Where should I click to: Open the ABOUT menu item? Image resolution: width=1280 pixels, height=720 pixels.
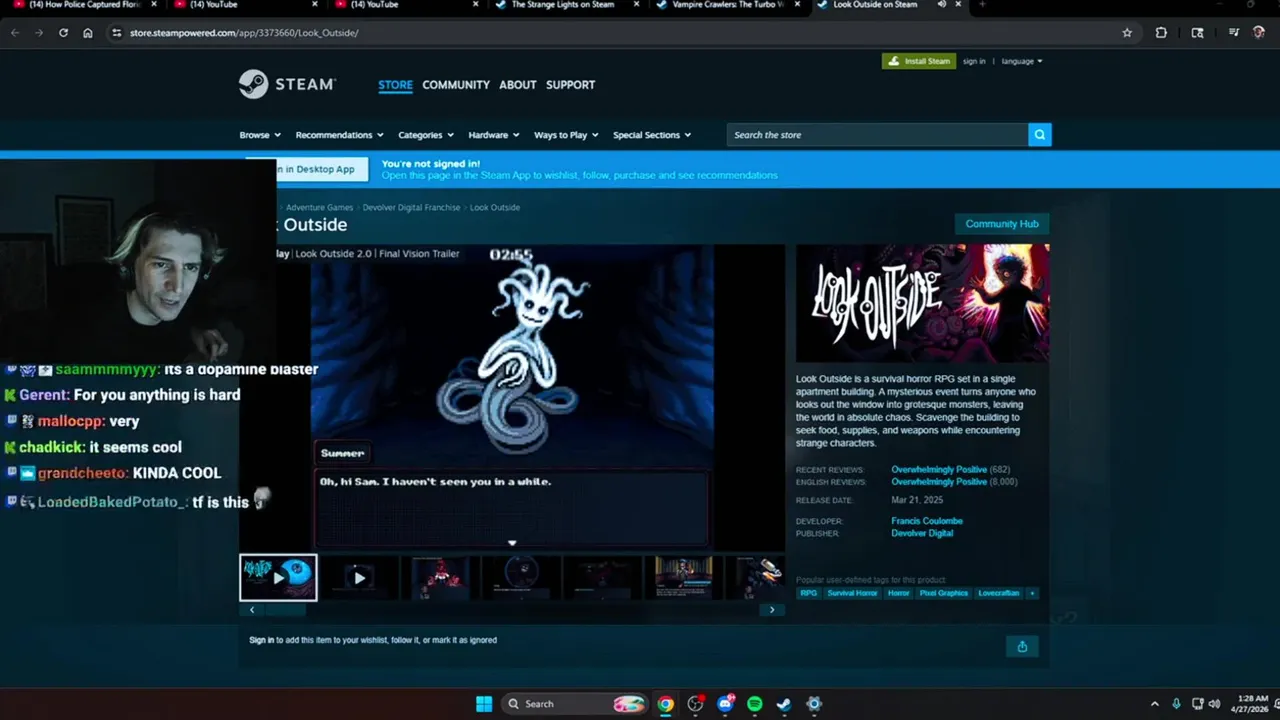pos(518,85)
